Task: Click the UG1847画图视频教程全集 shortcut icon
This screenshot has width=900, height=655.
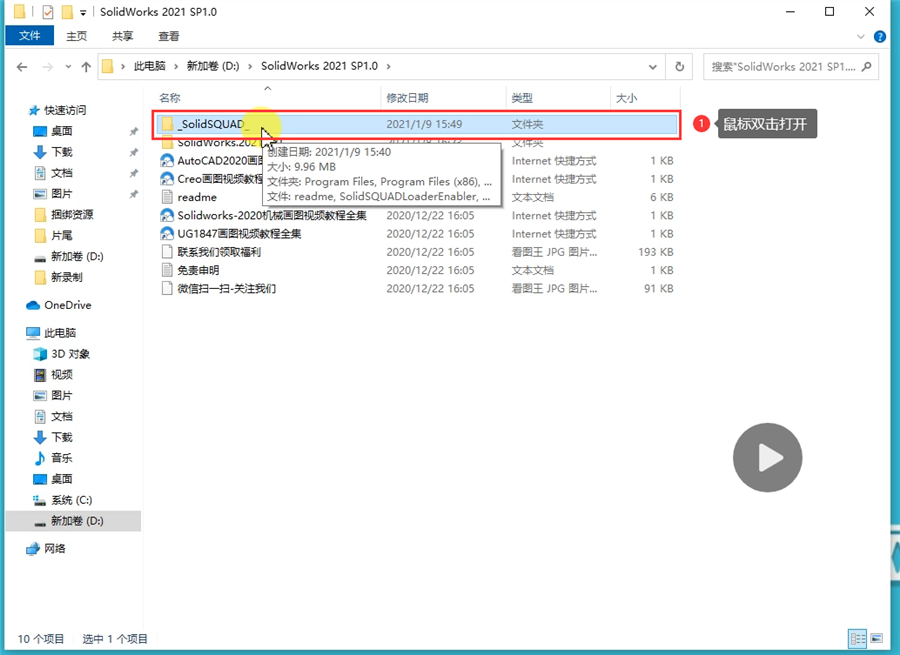Action: click(167, 234)
